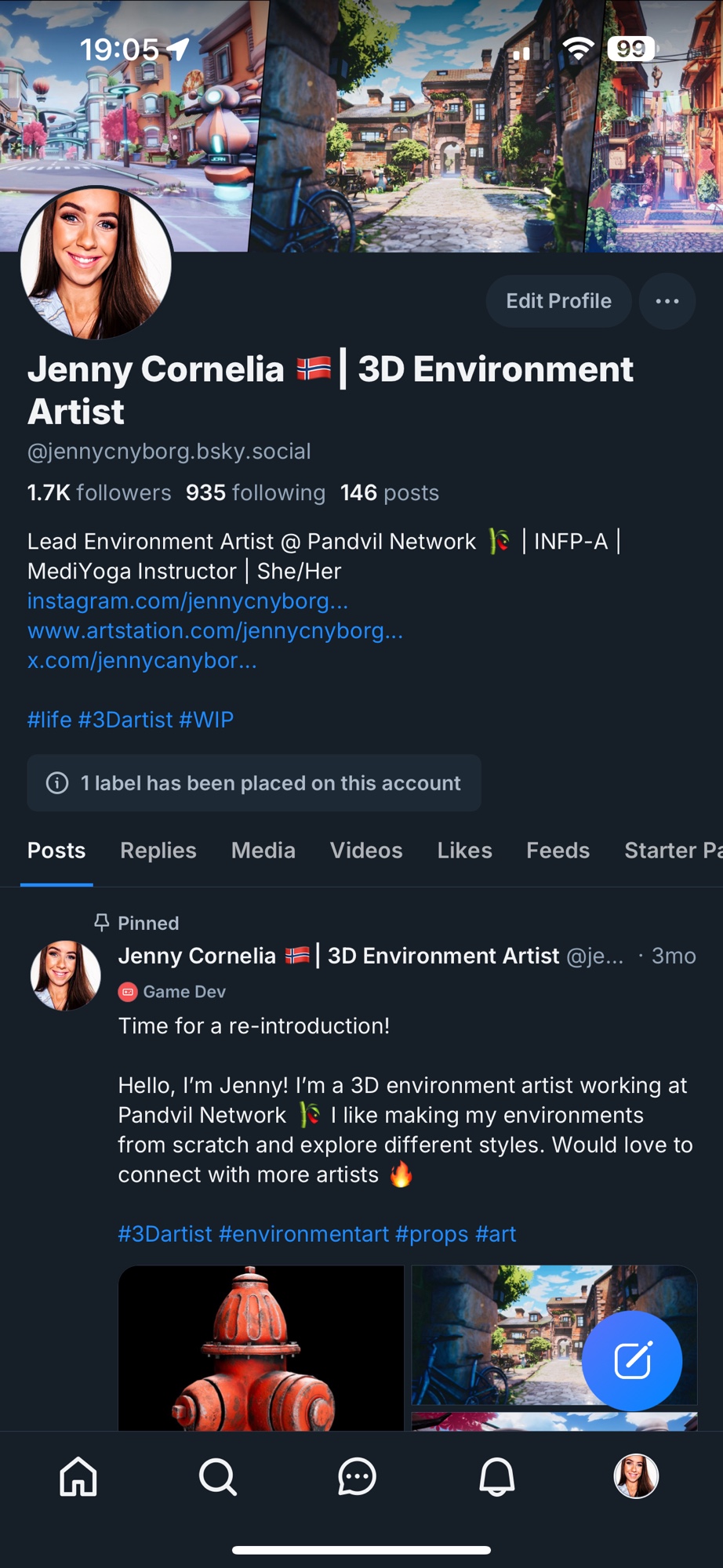
Task: Switch to the Media tab
Action: [x=263, y=851]
